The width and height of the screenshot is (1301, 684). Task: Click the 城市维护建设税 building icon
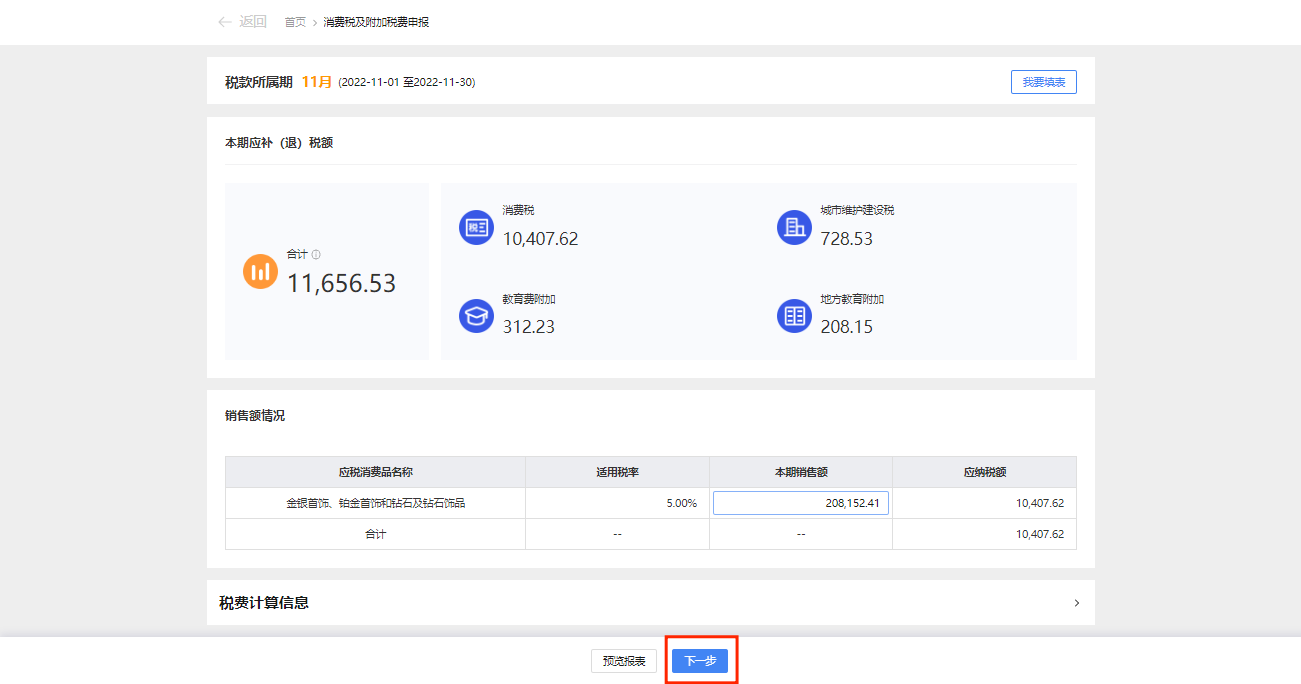[794, 228]
